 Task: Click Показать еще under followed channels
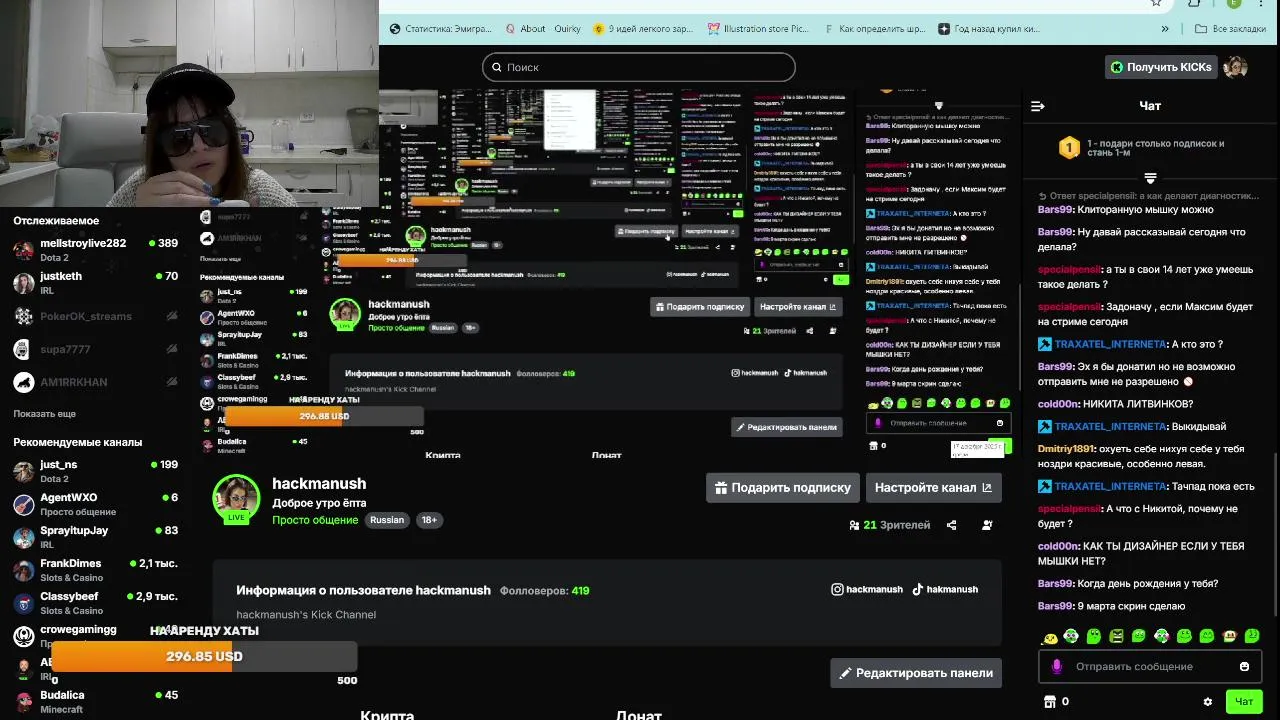click(x=44, y=414)
